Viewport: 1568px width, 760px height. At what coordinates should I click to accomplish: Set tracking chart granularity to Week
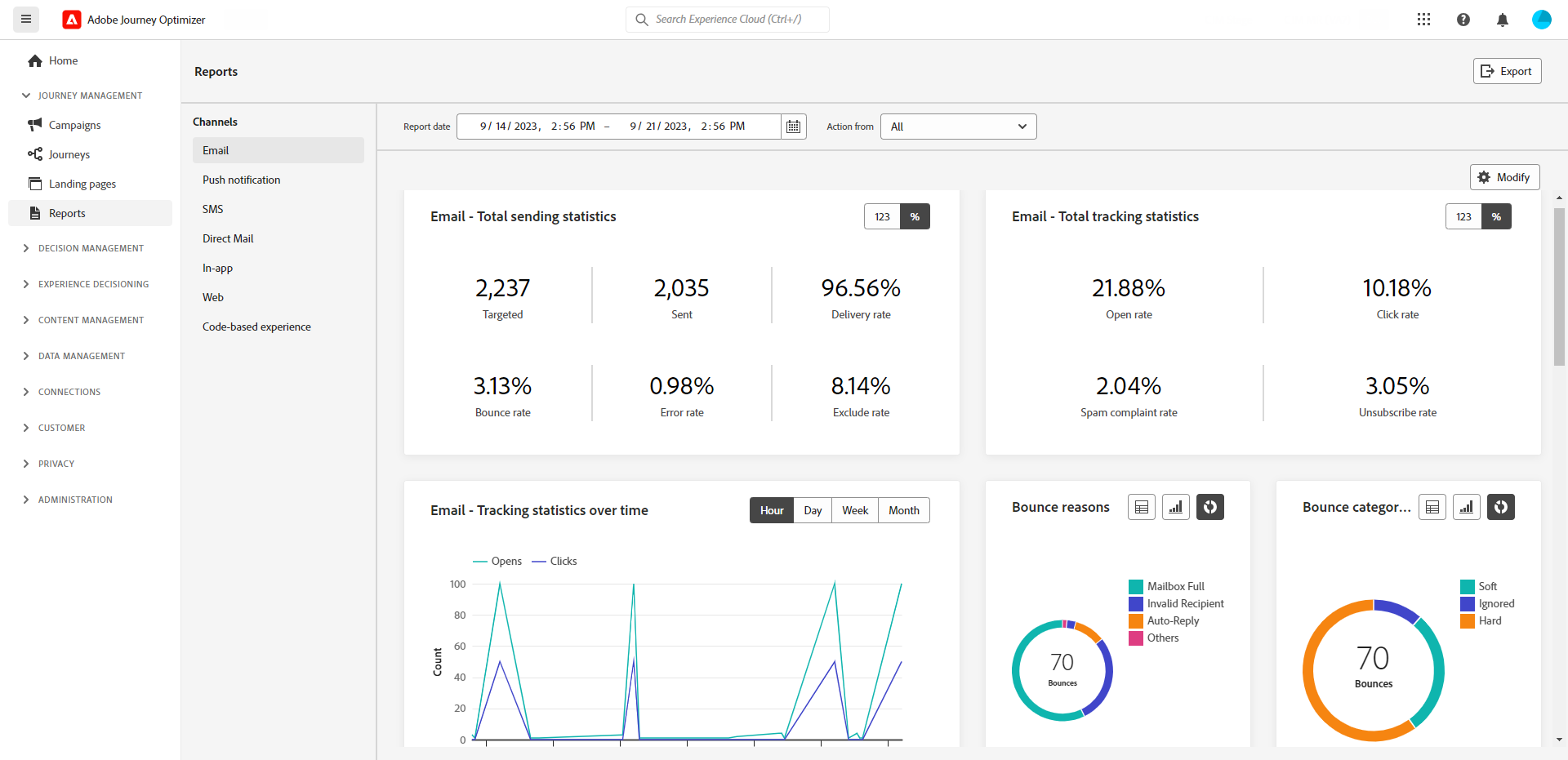point(855,510)
